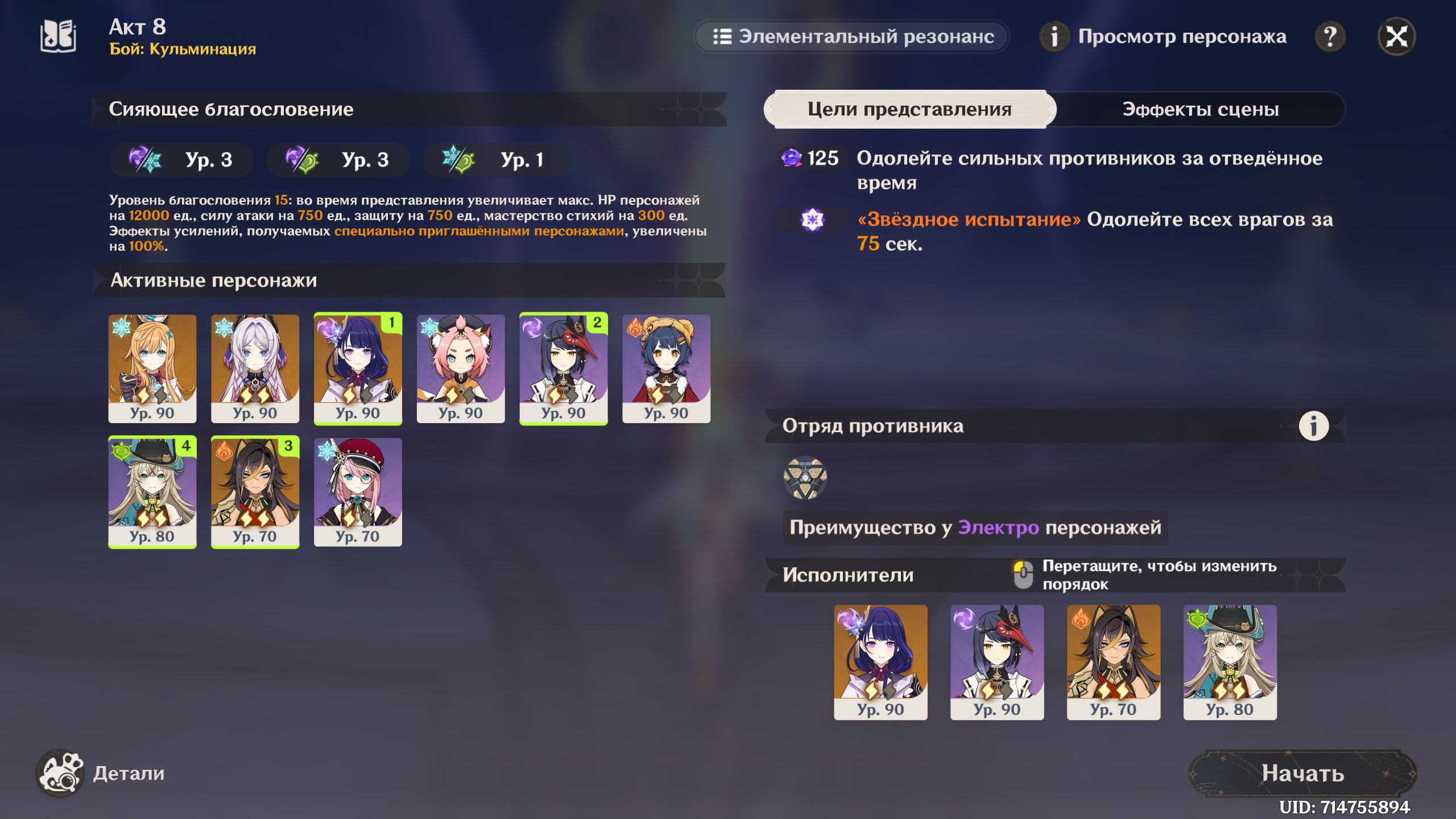Select the pink-haired cat-eared Cryo character
Screen dimensions: 1456x819
pos(461,369)
